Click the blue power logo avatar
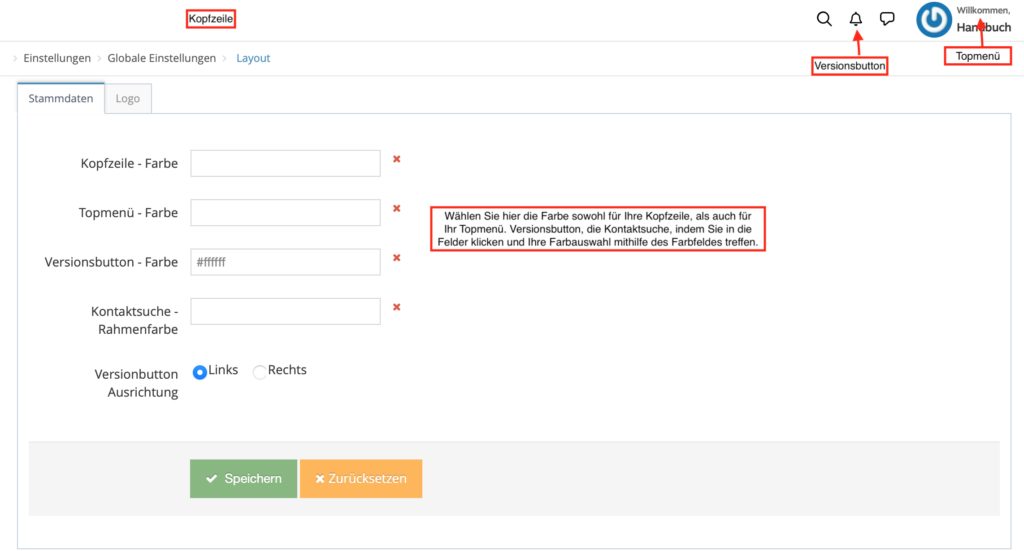 point(934,20)
